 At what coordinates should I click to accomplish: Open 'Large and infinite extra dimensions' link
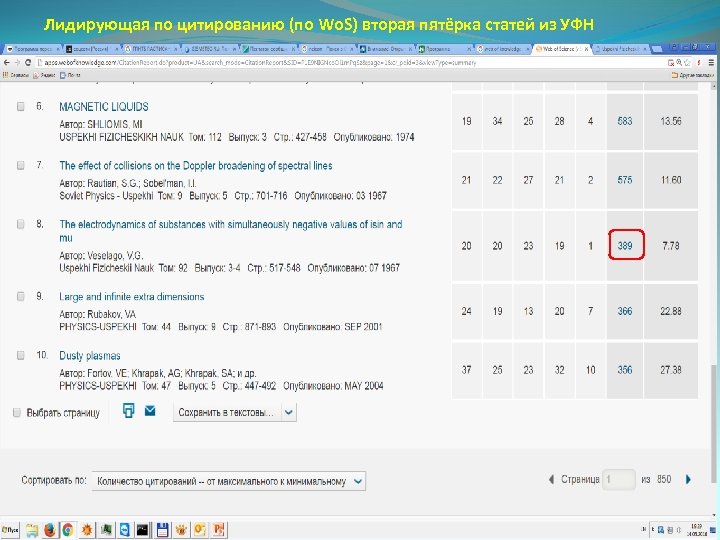[132, 297]
